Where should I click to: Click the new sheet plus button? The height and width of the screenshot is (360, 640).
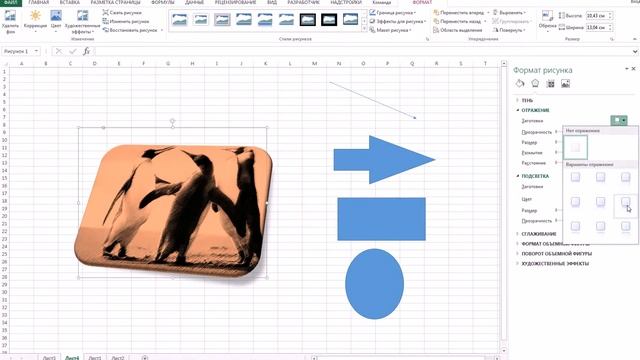click(x=144, y=358)
